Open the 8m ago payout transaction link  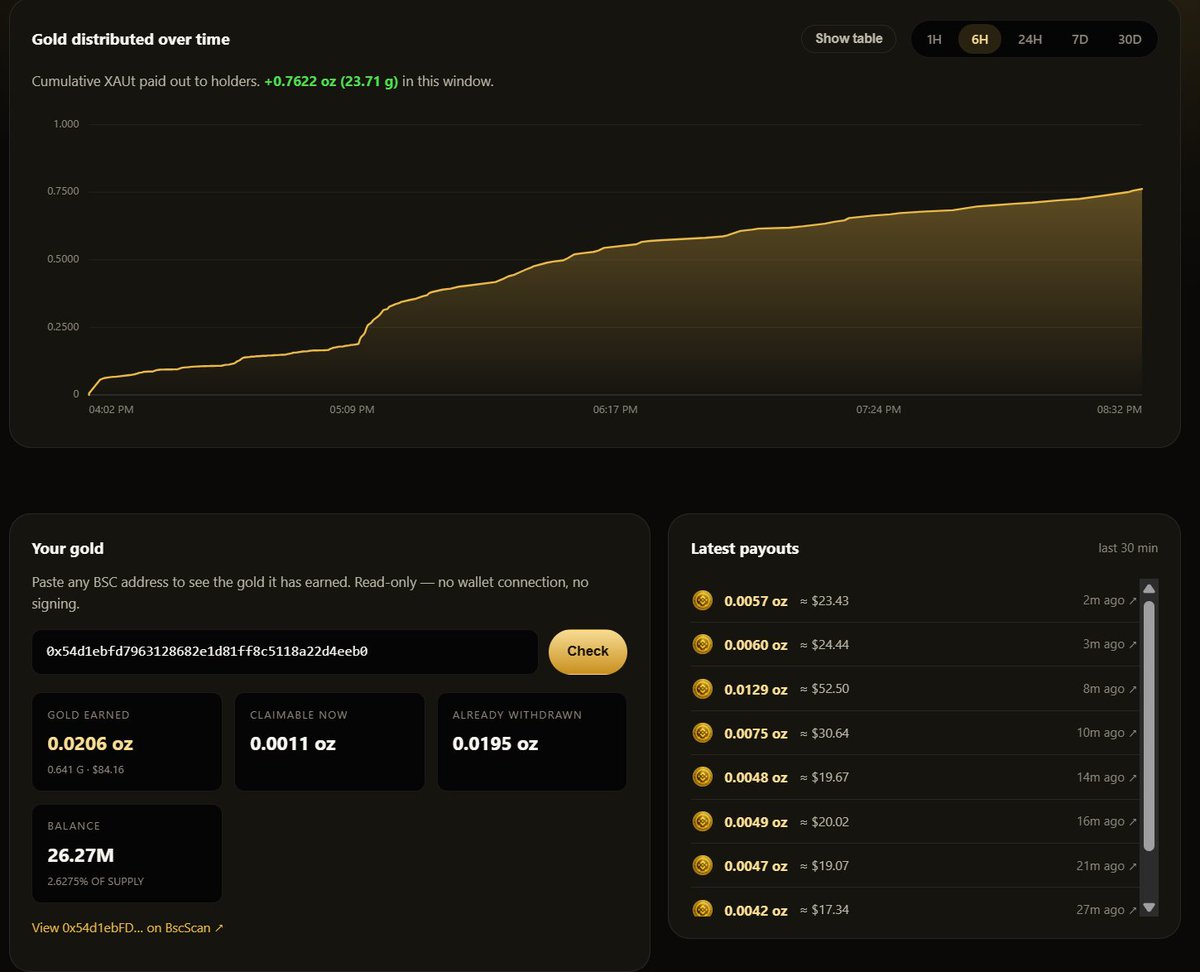[x=1109, y=689]
